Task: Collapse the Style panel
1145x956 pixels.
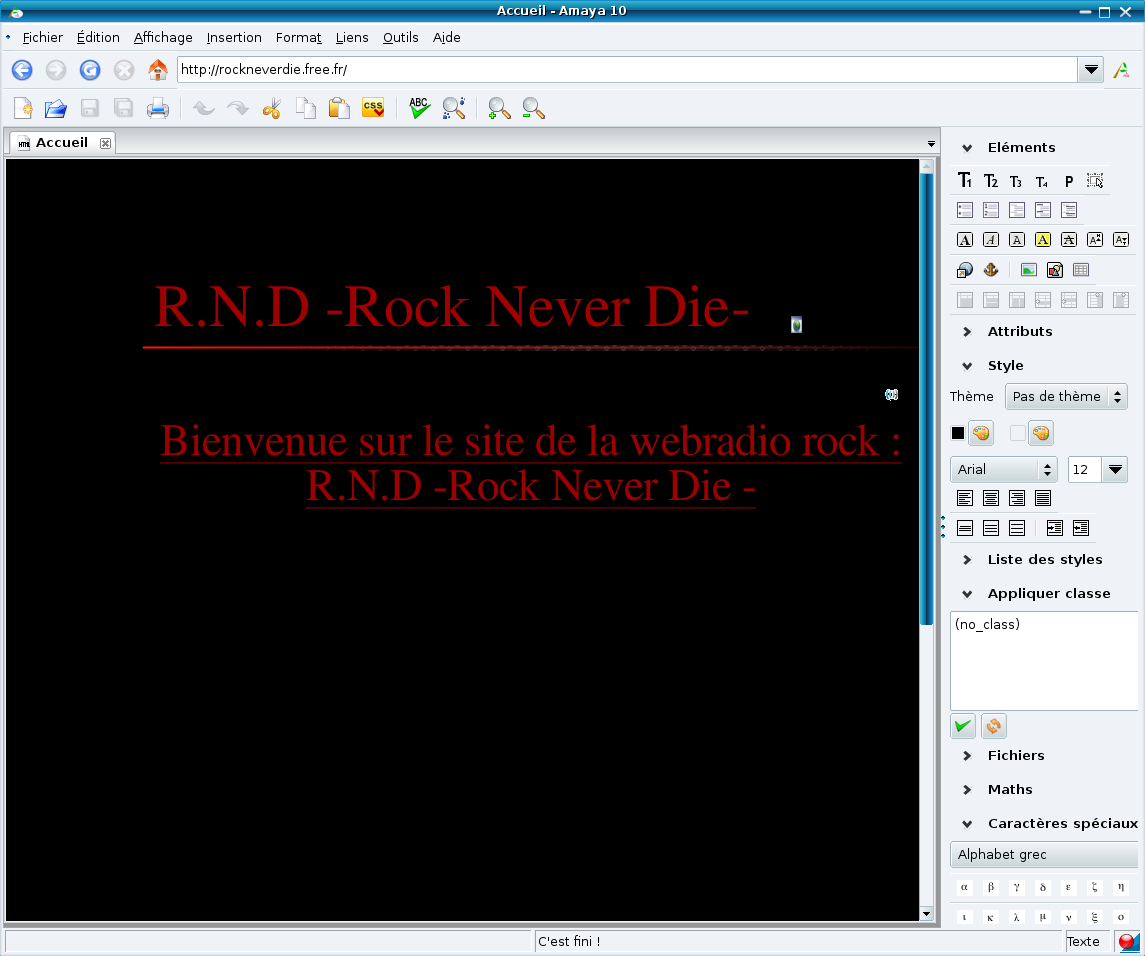Action: [967, 366]
